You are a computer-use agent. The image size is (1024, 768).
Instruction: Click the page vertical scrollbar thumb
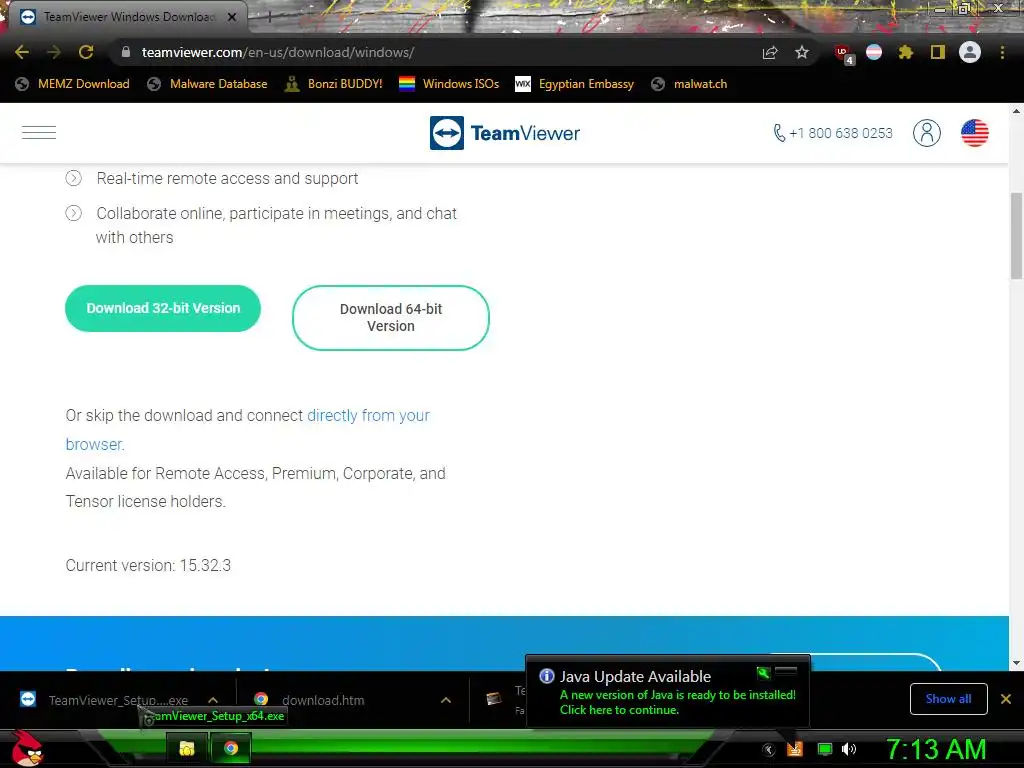coord(1016,236)
